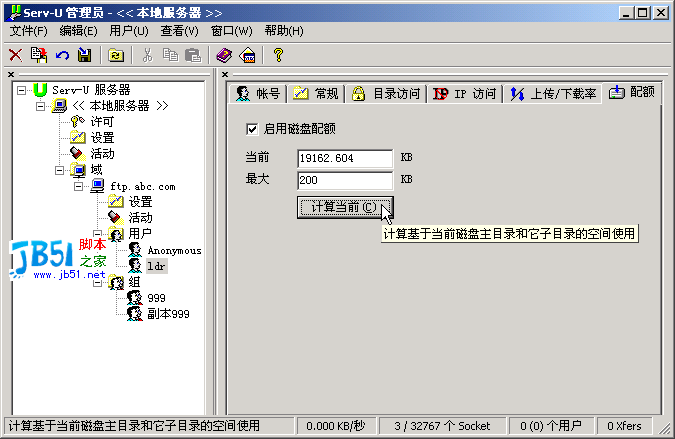
Task: Open the 帮助(H) menu
Action: pos(284,31)
